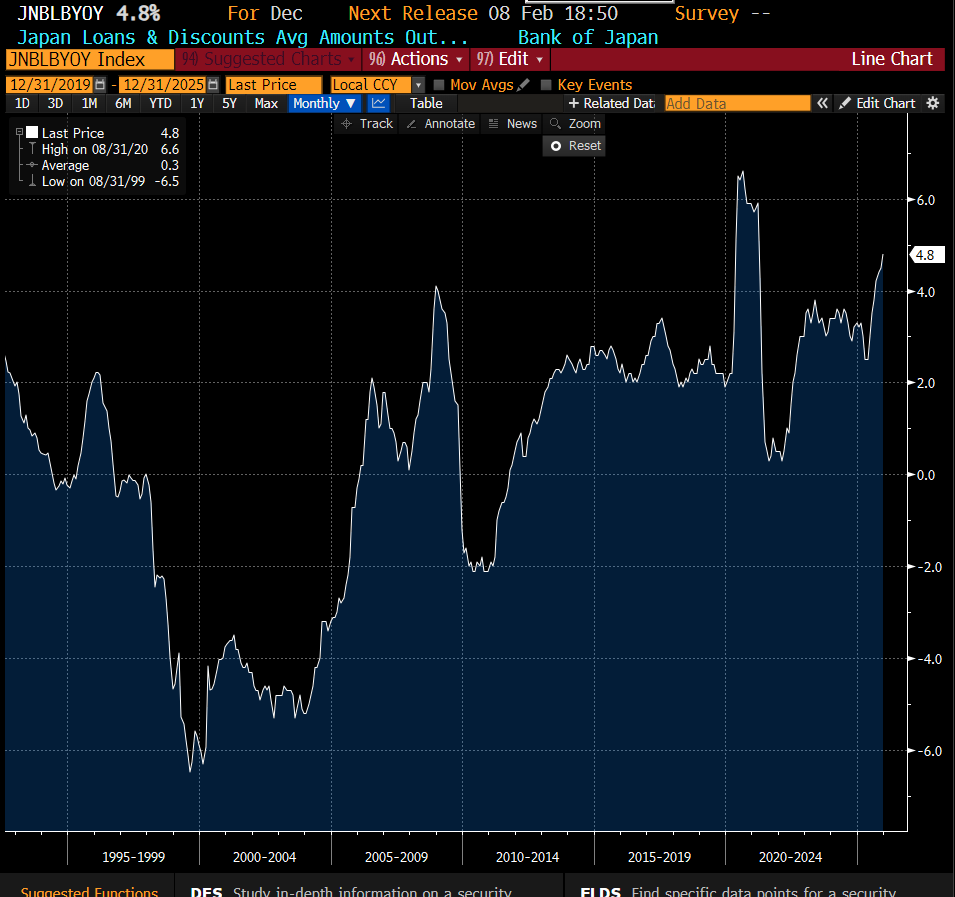Screen dimensions: 955x897
Task: Click the Suggested Functions label
Action: (90, 891)
